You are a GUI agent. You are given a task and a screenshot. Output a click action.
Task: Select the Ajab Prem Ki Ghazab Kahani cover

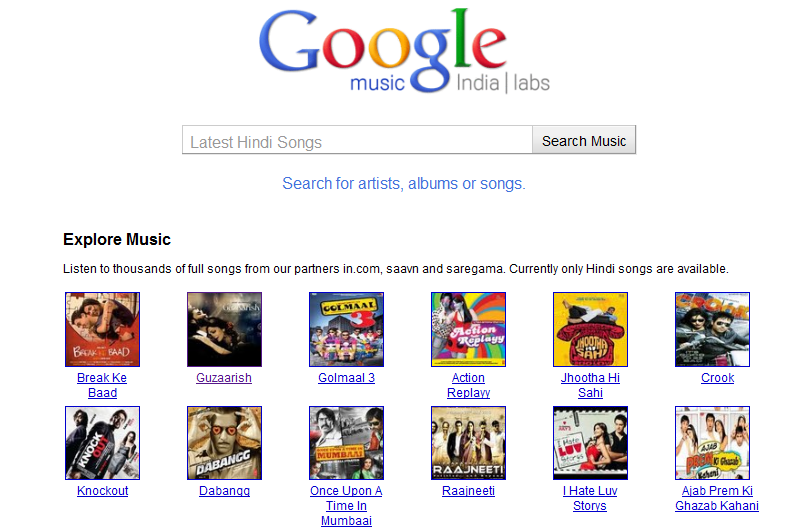coord(712,443)
